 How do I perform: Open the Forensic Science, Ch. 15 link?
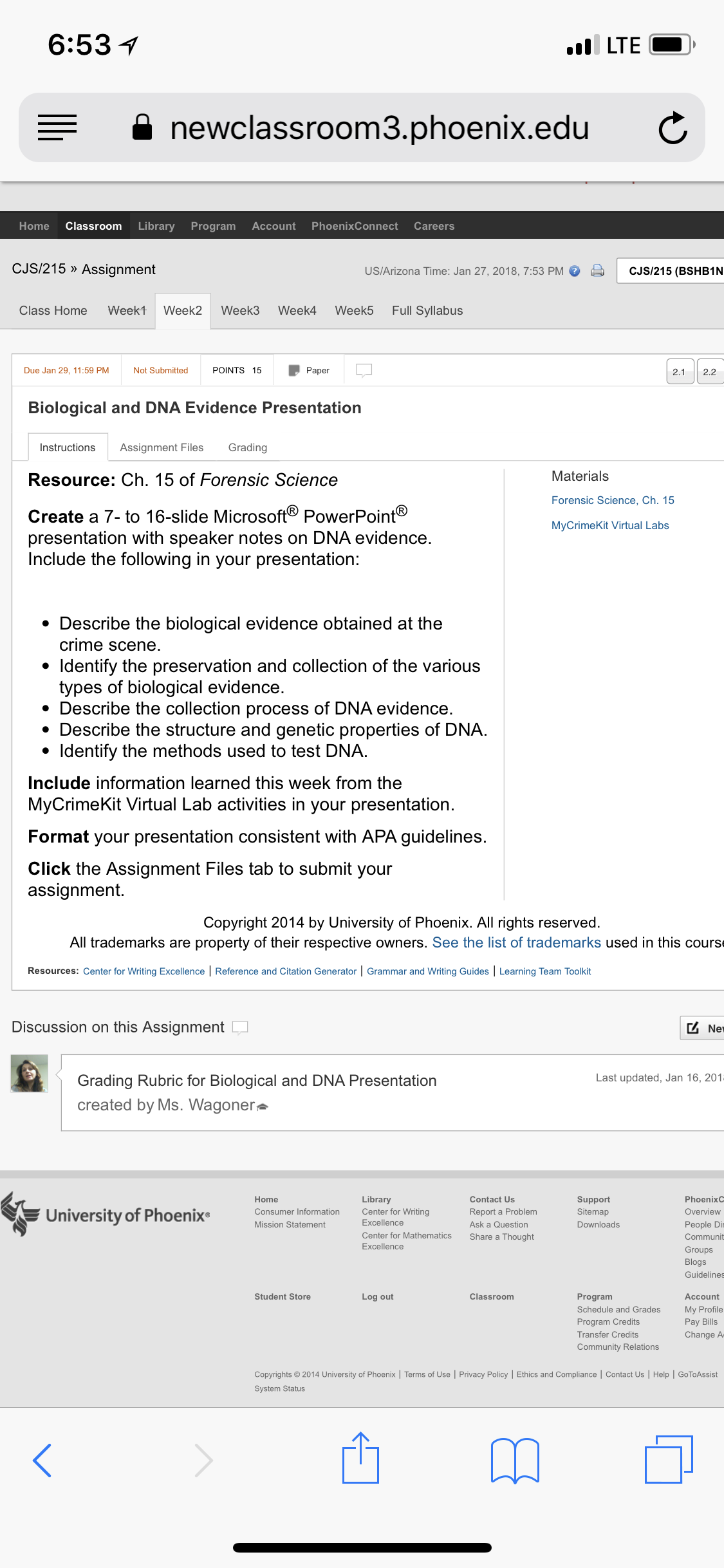coord(613,500)
